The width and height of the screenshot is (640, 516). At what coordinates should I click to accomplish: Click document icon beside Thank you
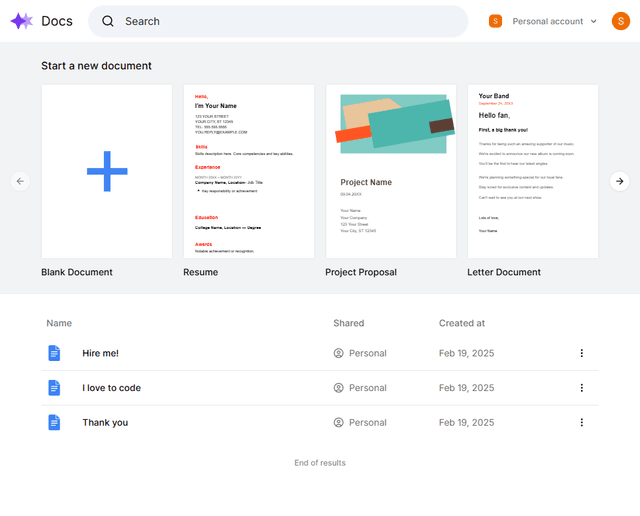(54, 422)
